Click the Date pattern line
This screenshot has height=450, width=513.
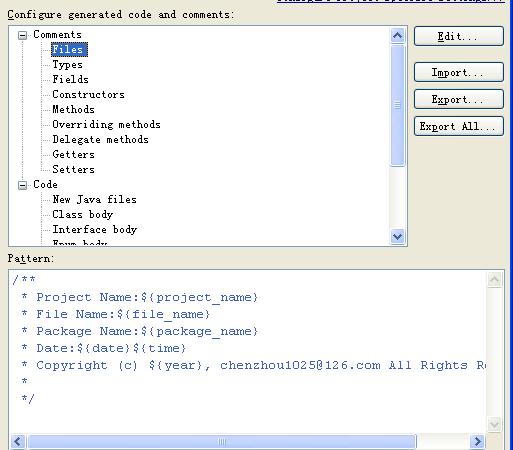pos(104,348)
